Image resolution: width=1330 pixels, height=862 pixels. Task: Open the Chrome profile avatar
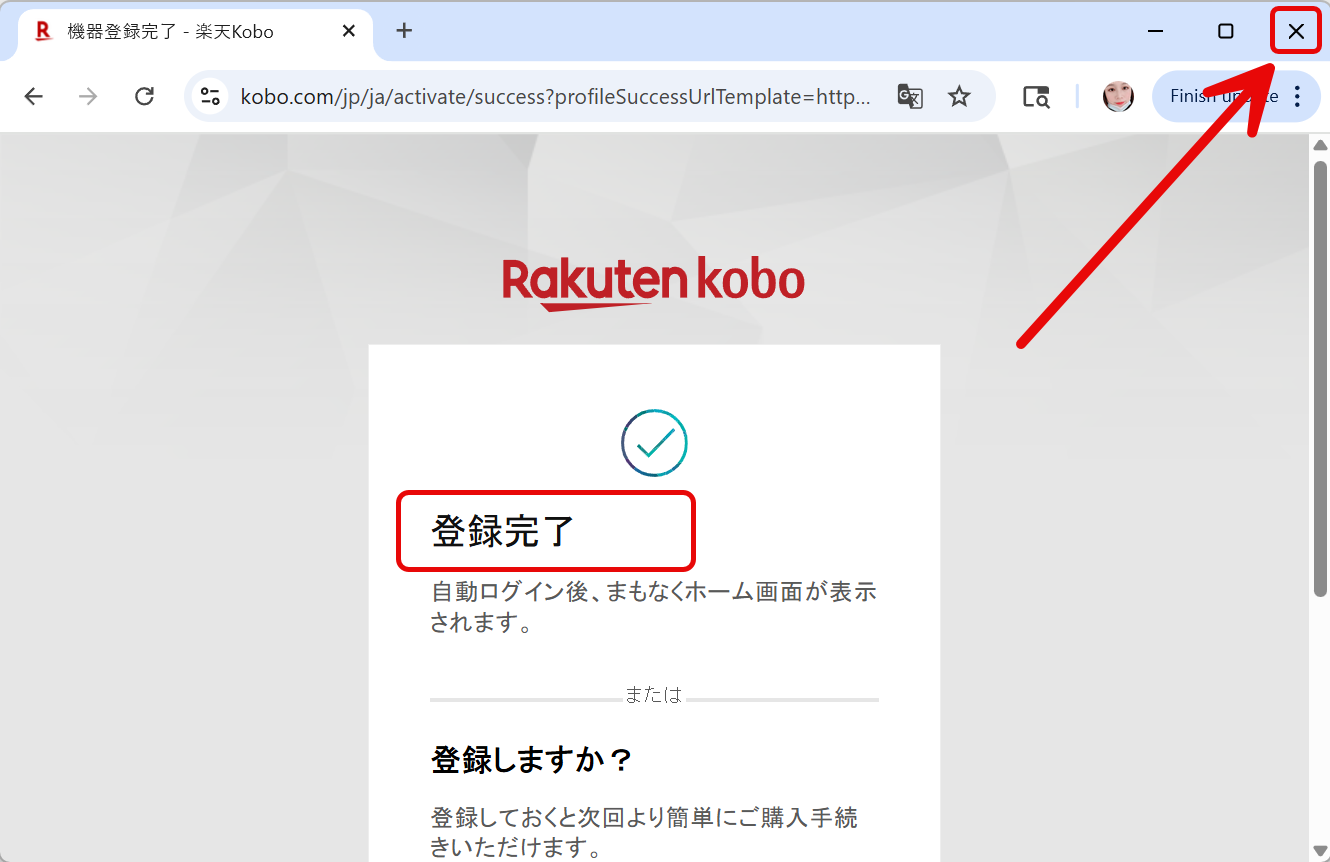1118,96
